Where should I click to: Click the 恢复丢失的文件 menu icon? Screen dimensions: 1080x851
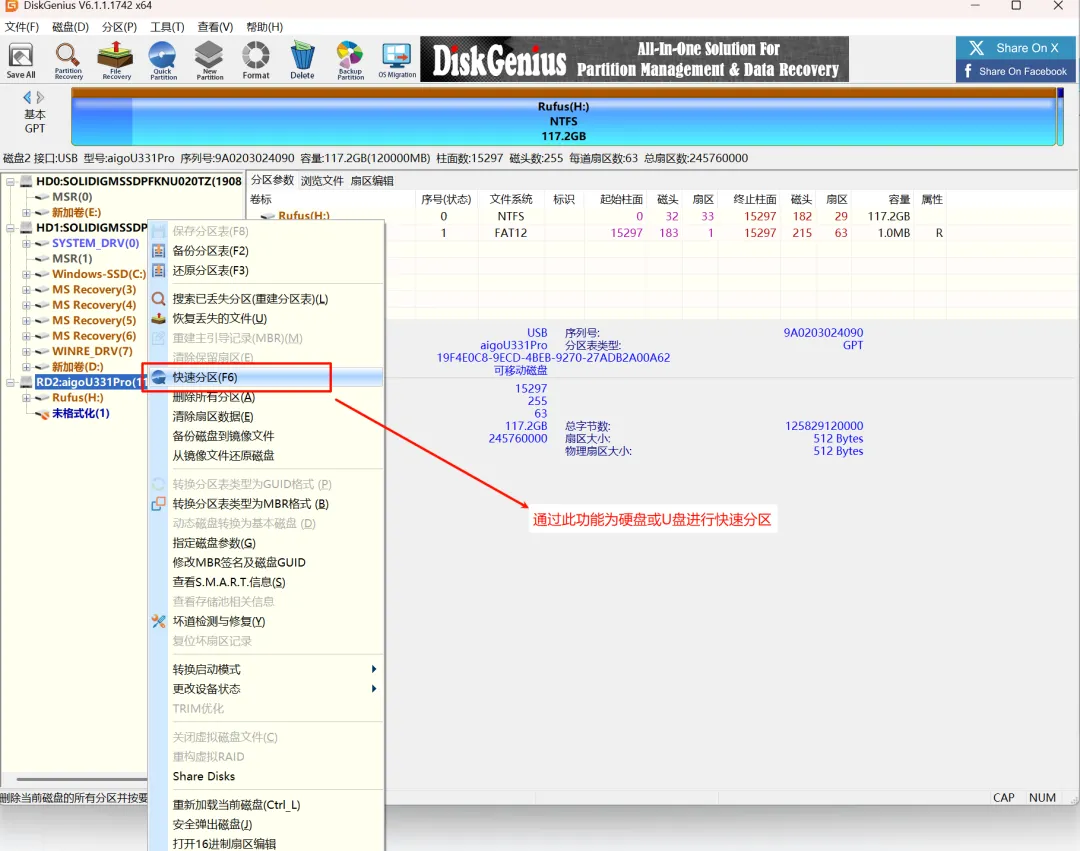[x=158, y=318]
